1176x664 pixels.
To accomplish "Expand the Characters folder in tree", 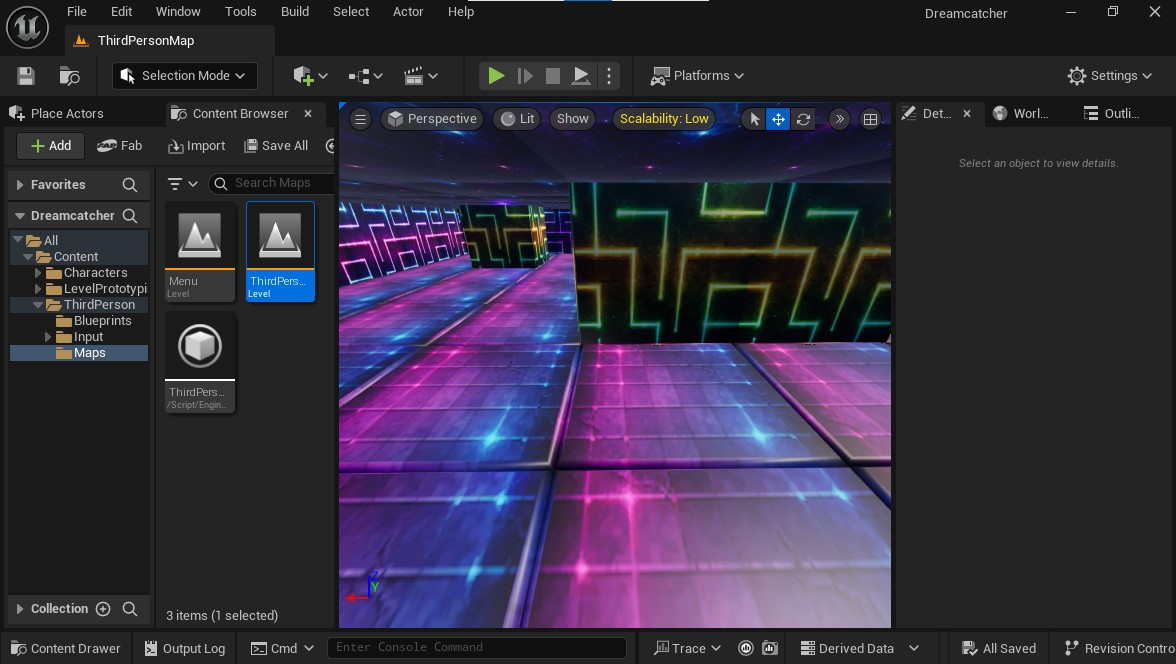I will tap(39, 273).
